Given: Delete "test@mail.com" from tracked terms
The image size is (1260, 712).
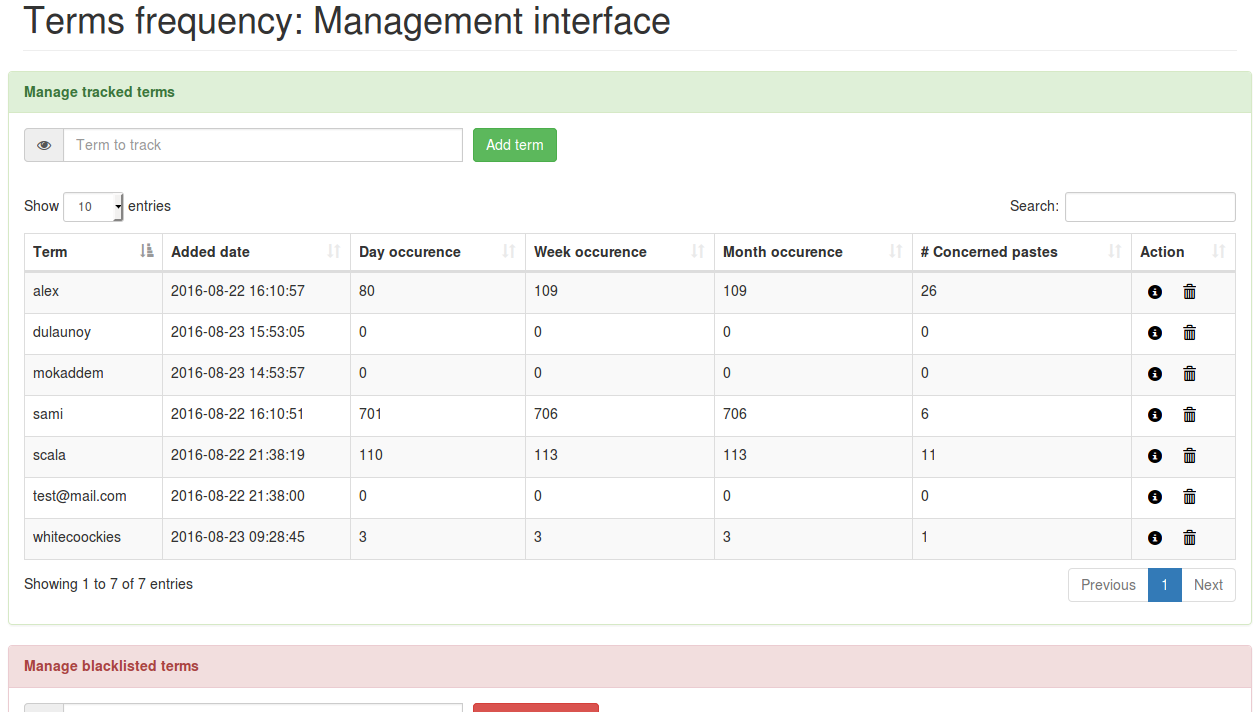Looking at the screenshot, I should click(1189, 496).
